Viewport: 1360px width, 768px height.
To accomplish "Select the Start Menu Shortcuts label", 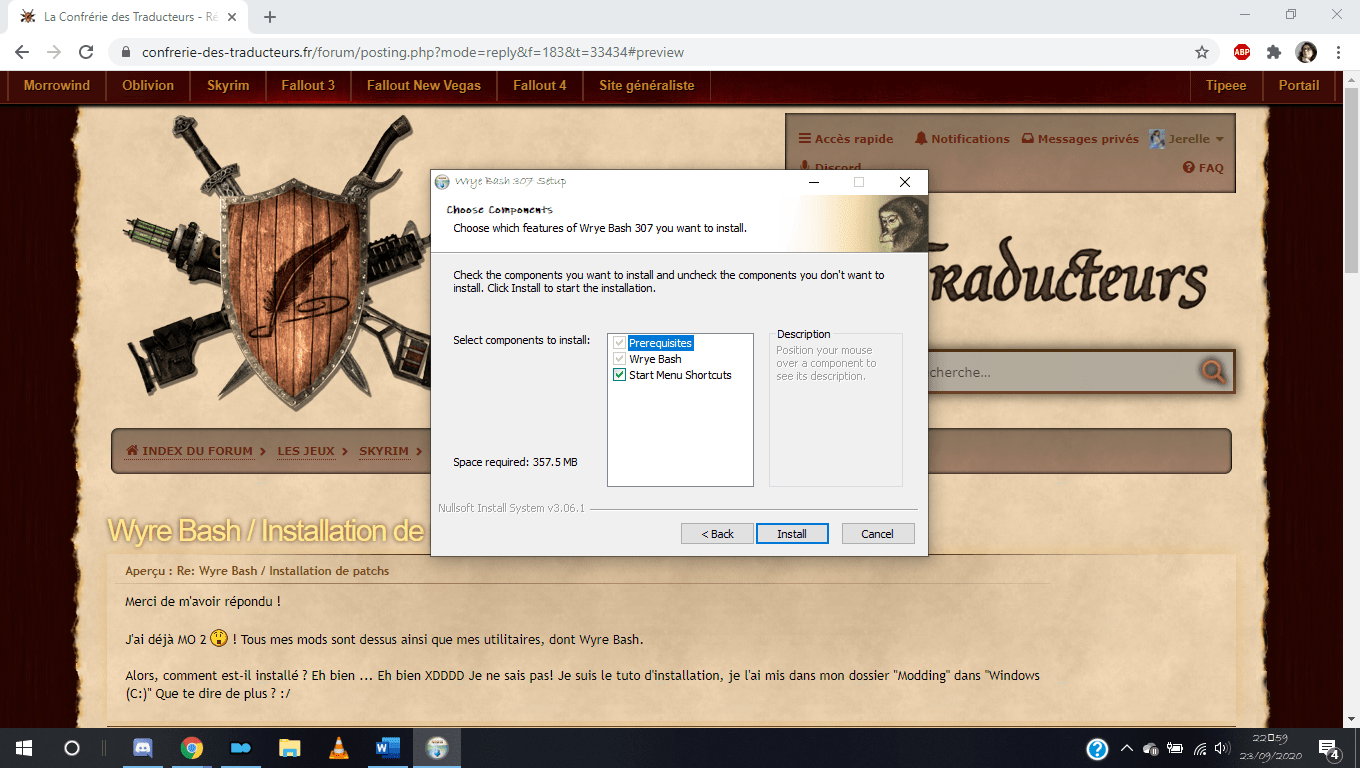I will (x=680, y=375).
